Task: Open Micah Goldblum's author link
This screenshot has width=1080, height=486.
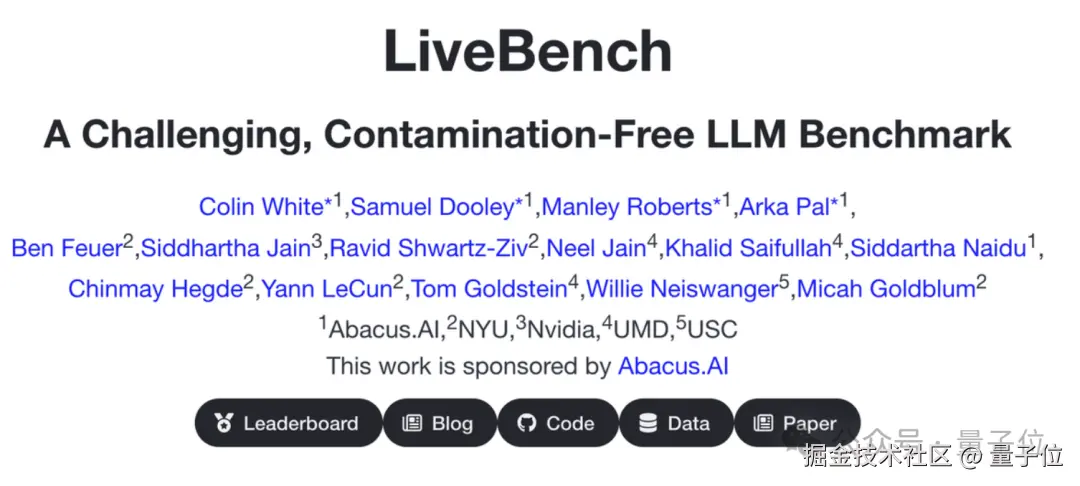Action: click(887, 290)
